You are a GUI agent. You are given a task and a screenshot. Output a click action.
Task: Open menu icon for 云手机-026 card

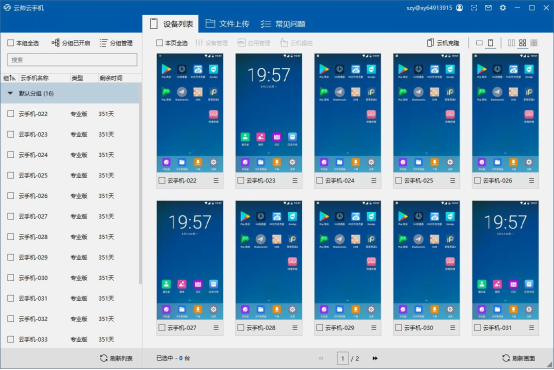pos(531,181)
